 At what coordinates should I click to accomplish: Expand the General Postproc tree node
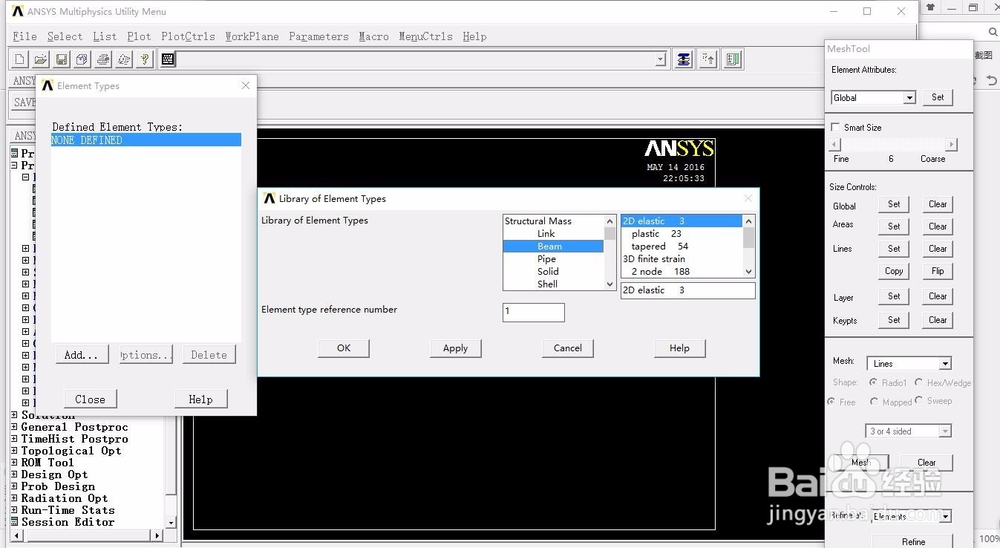click(15, 427)
